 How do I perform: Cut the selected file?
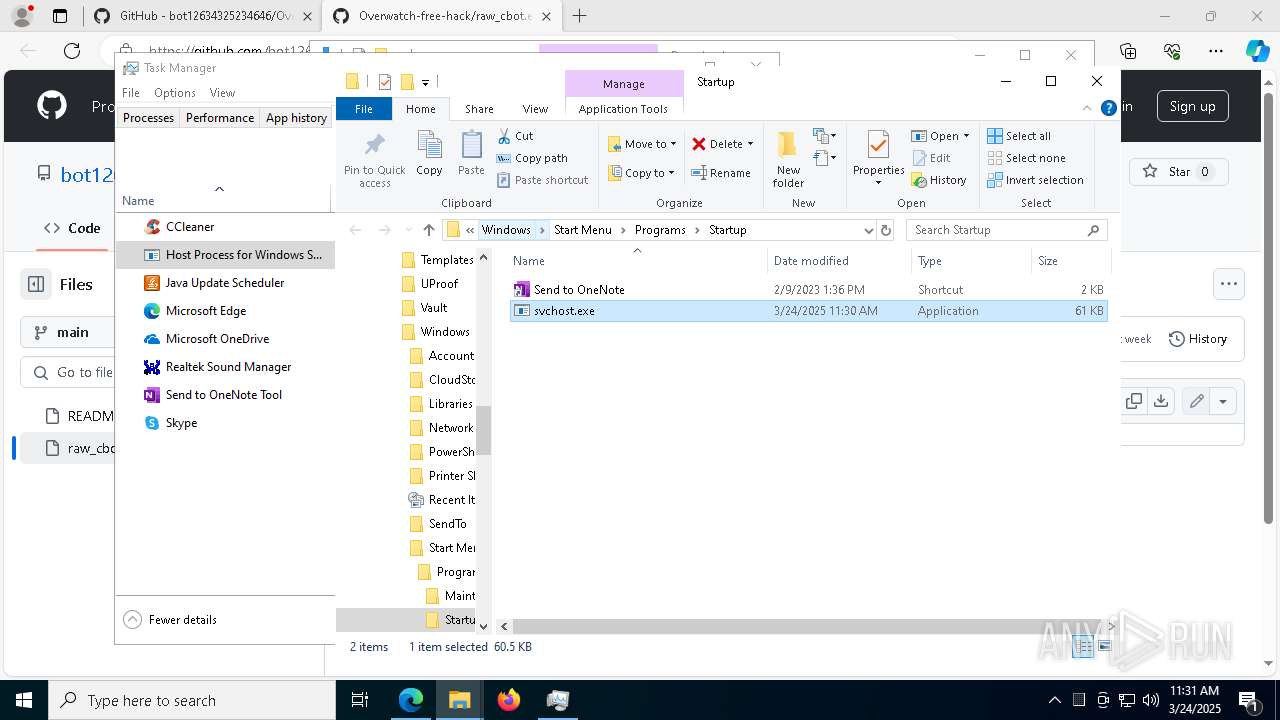pyautogui.click(x=515, y=136)
